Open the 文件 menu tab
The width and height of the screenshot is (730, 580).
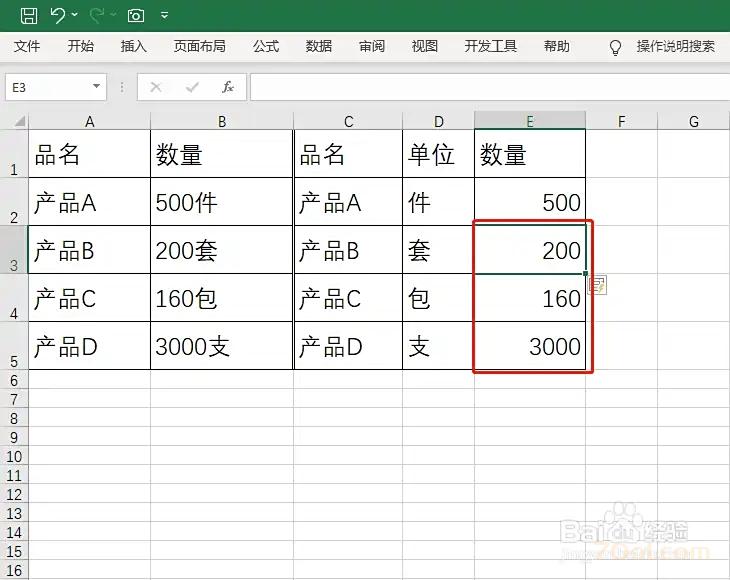(27, 46)
